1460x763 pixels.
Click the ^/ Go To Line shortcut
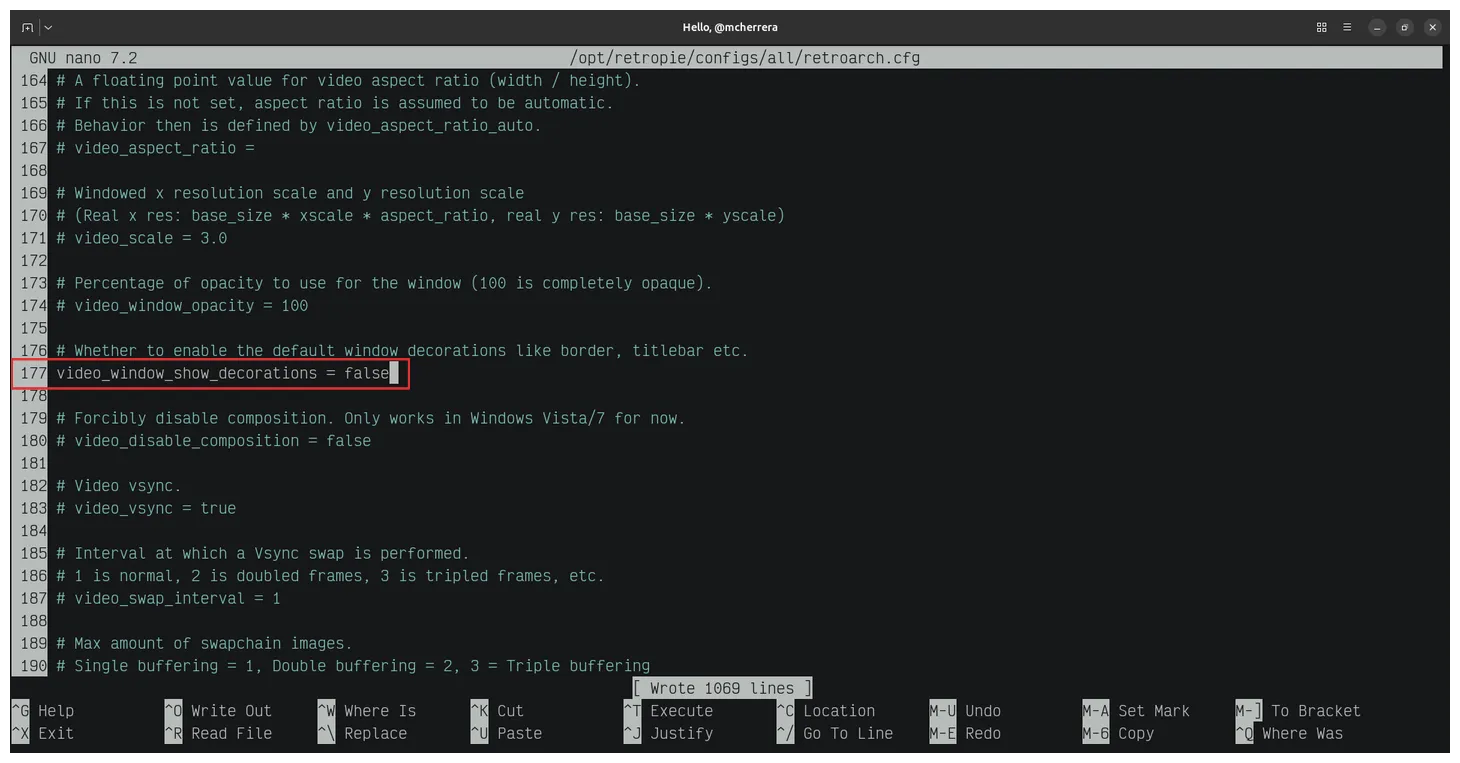tap(835, 733)
